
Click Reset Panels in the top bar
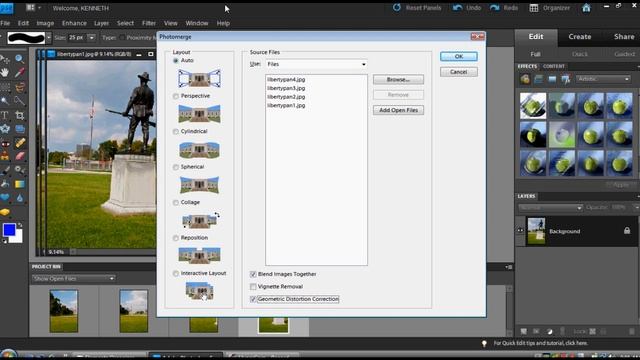pyautogui.click(x=417, y=8)
